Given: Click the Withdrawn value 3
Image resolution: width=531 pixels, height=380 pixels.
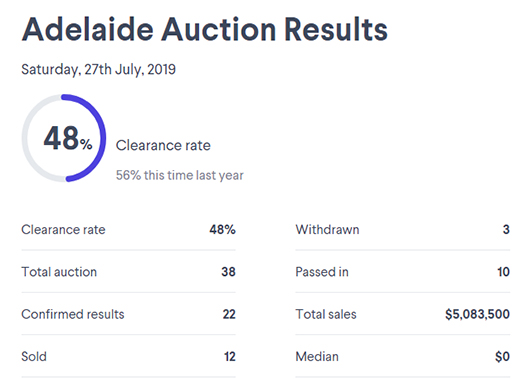Looking at the screenshot, I should coord(506,230).
